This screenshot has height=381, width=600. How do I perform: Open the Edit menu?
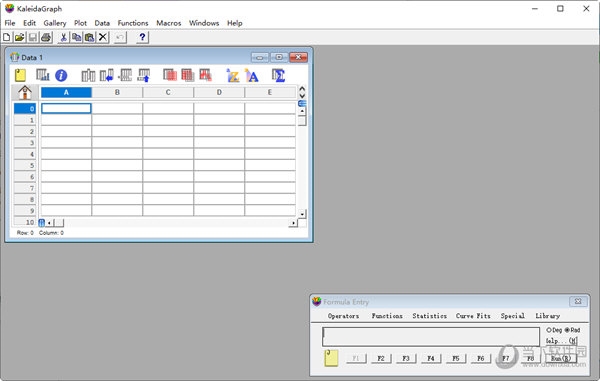(x=29, y=23)
